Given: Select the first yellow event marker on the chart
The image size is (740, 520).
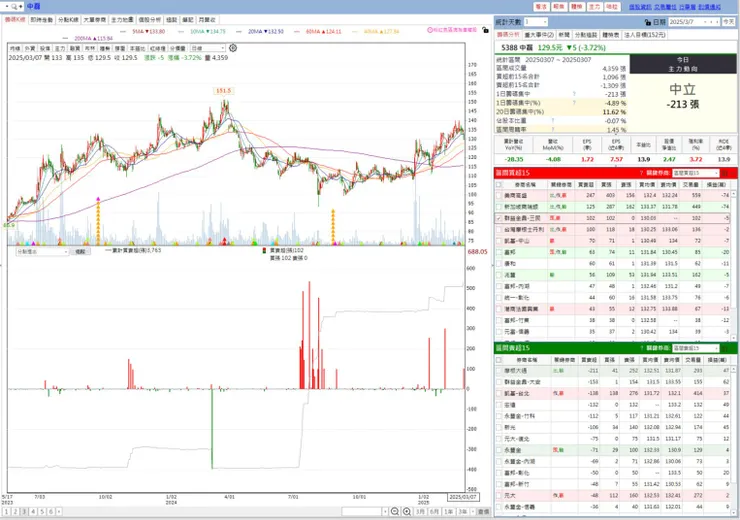Looking at the screenshot, I should [98, 221].
